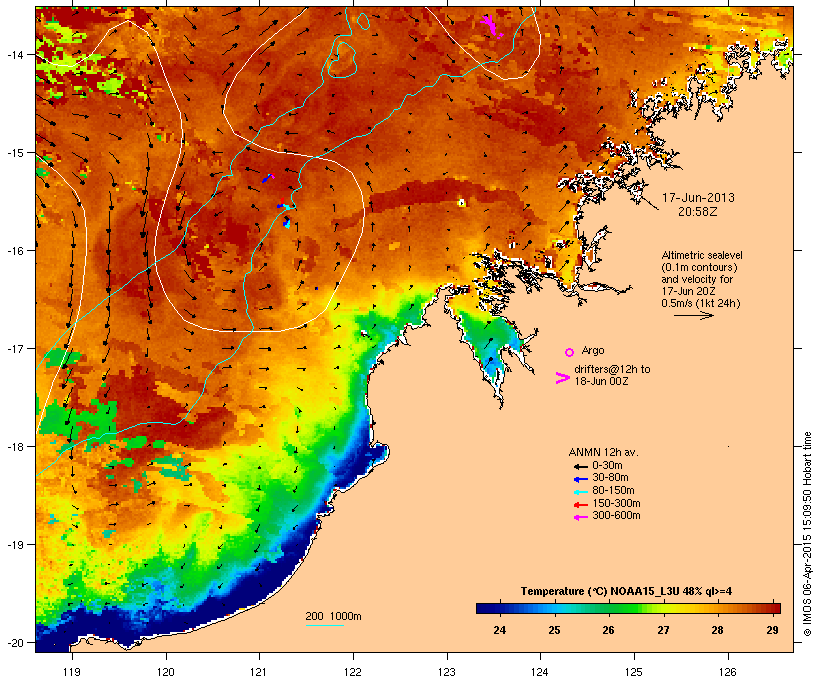Click the longitude axis label '120'
The width and height of the screenshot is (820, 680).
click(166, 672)
